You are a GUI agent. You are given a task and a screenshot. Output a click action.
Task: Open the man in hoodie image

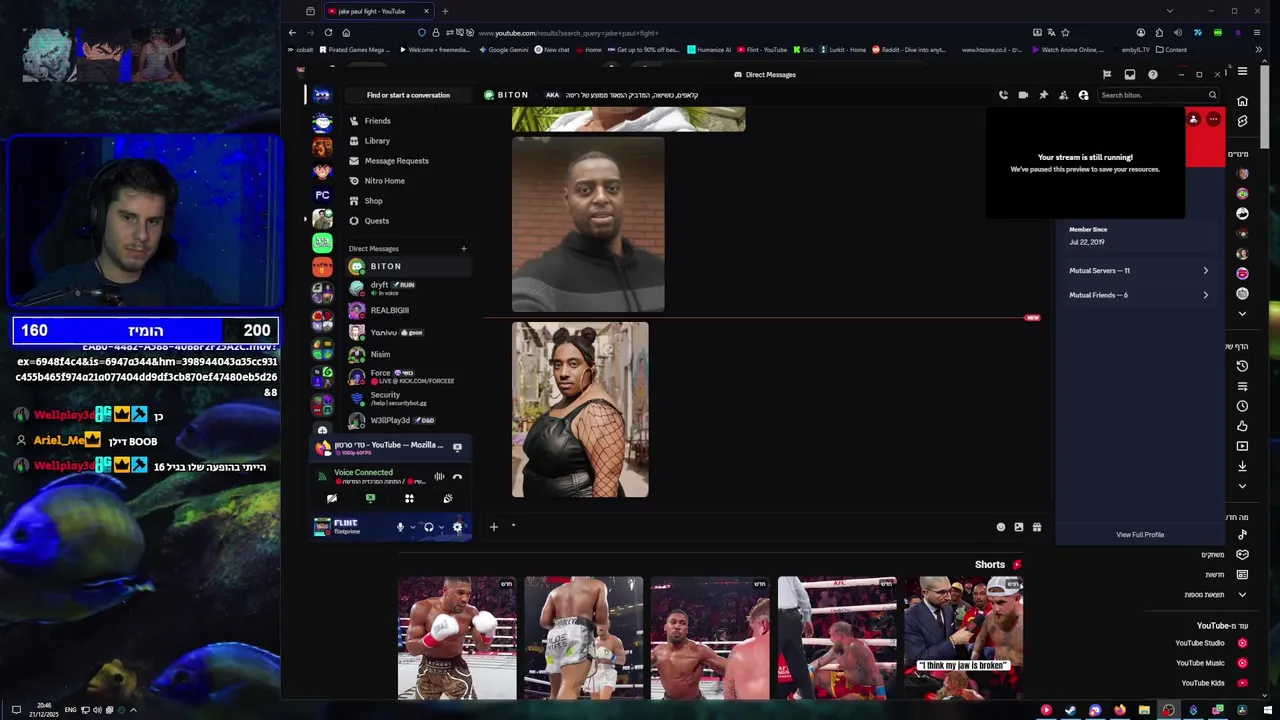tap(588, 225)
